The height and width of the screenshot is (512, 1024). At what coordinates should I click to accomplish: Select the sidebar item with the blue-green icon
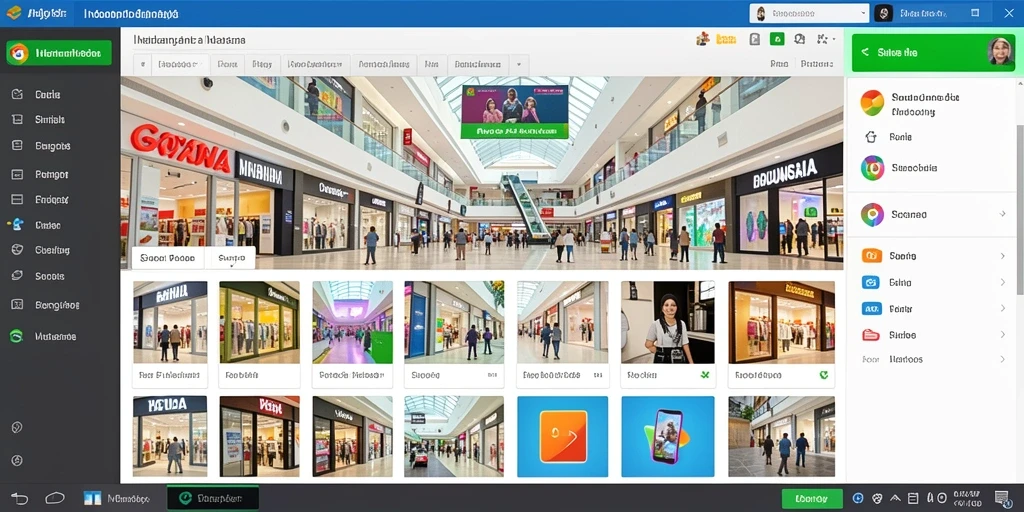click(x=60, y=225)
